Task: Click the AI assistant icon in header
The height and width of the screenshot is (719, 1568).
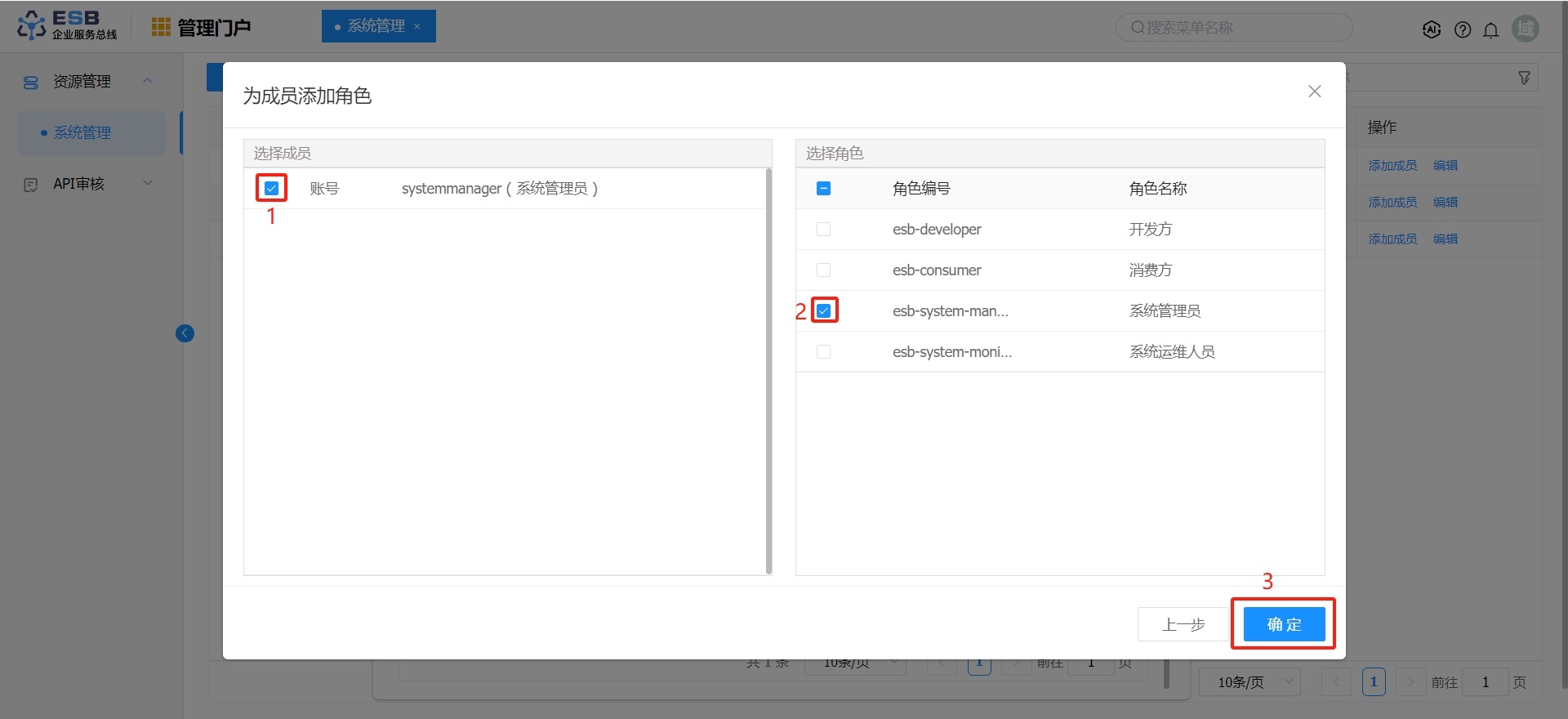Action: pyautogui.click(x=1431, y=29)
